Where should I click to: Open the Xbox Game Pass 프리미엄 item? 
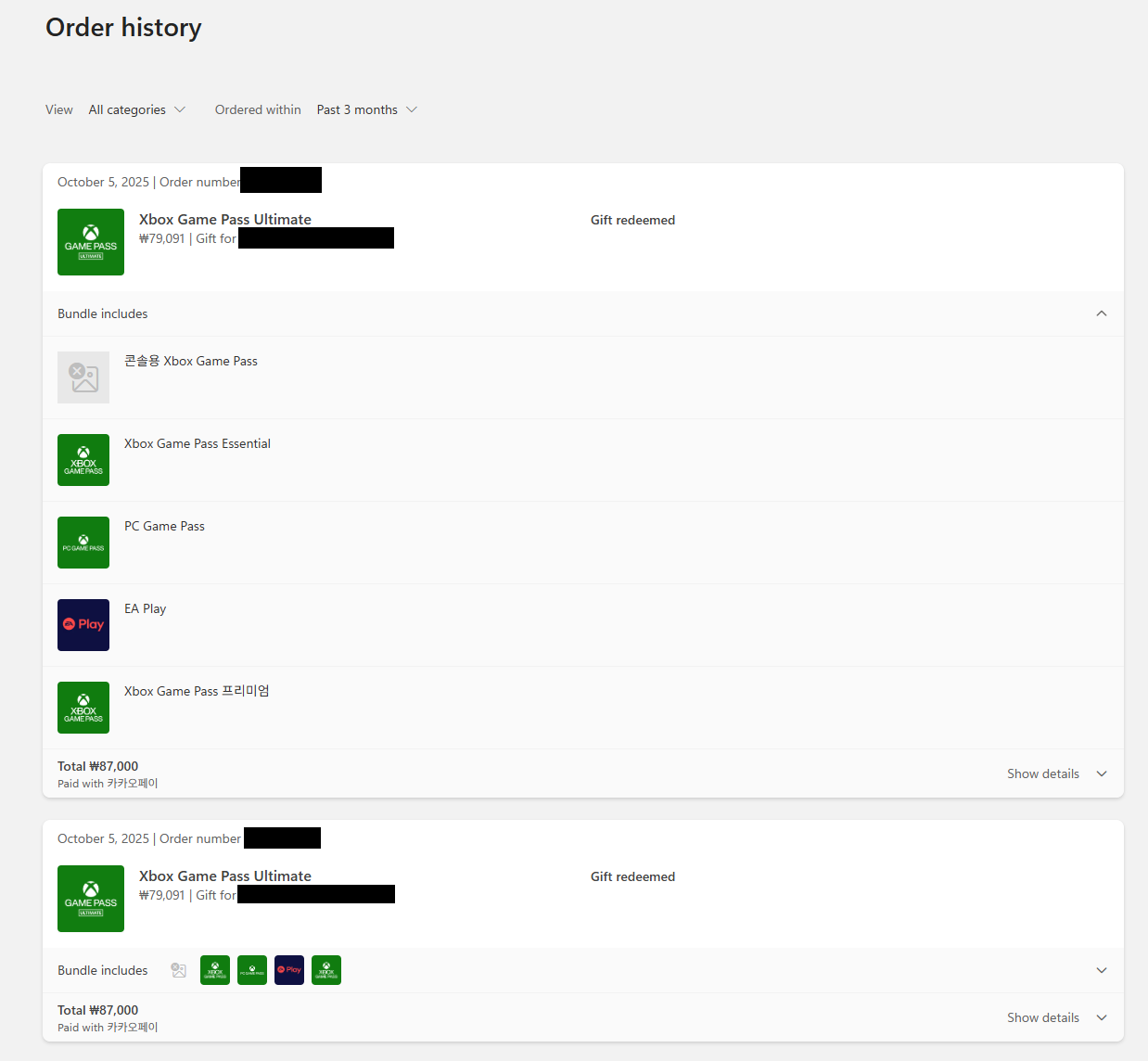pyautogui.click(x=197, y=691)
